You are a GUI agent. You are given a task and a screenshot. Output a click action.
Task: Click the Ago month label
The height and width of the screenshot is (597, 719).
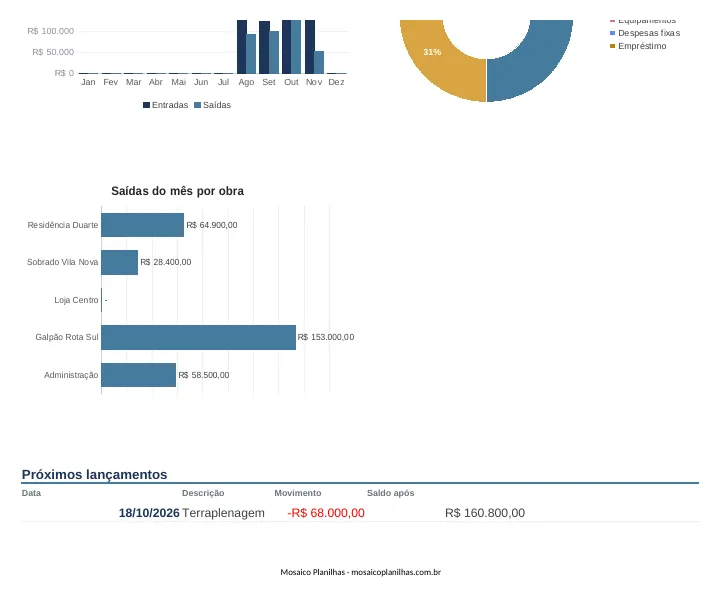(246, 82)
